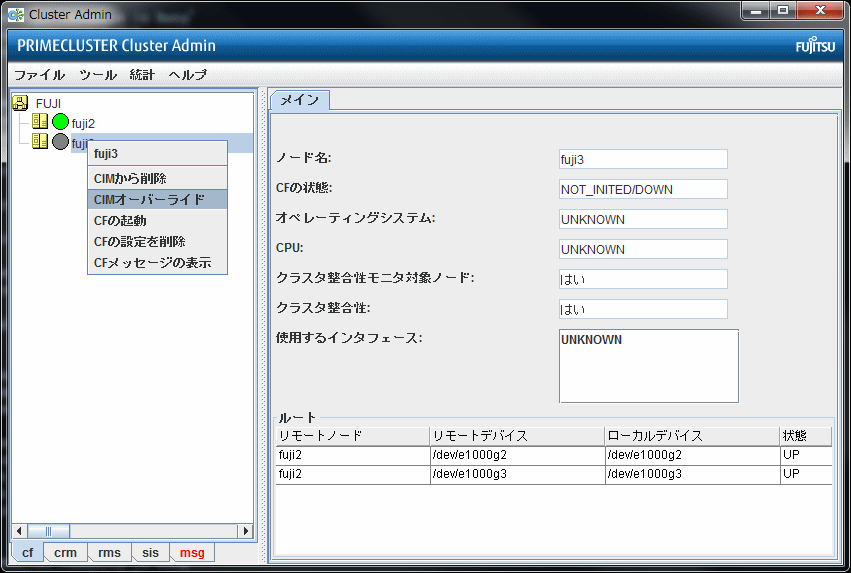Switch to the メイン tab

(x=300, y=100)
